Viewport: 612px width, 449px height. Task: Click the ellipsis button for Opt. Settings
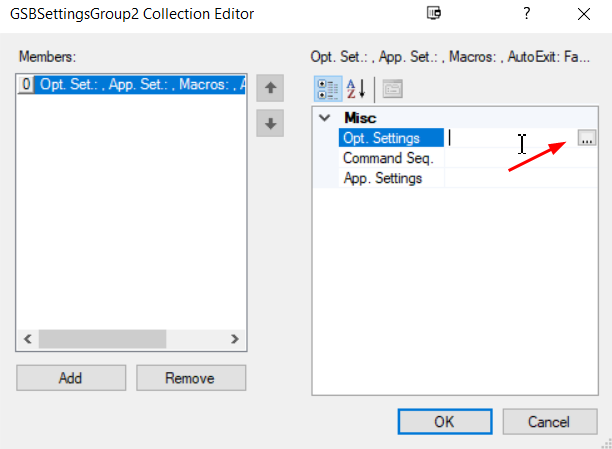coord(586,139)
